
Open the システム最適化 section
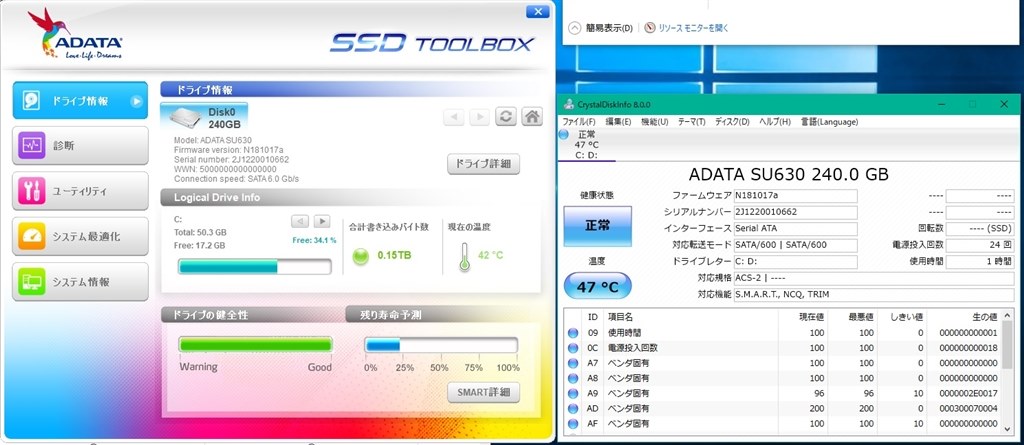pyautogui.click(x=80, y=237)
